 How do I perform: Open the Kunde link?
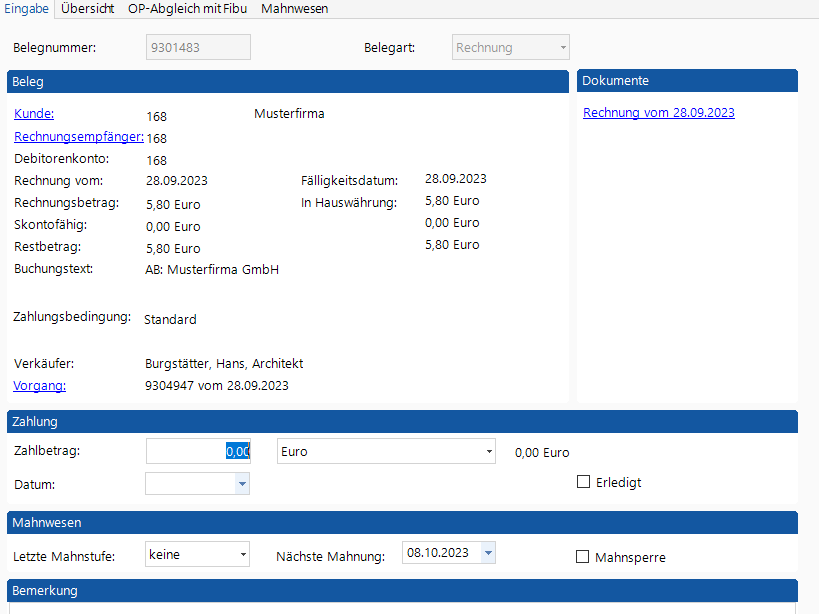click(x=34, y=114)
